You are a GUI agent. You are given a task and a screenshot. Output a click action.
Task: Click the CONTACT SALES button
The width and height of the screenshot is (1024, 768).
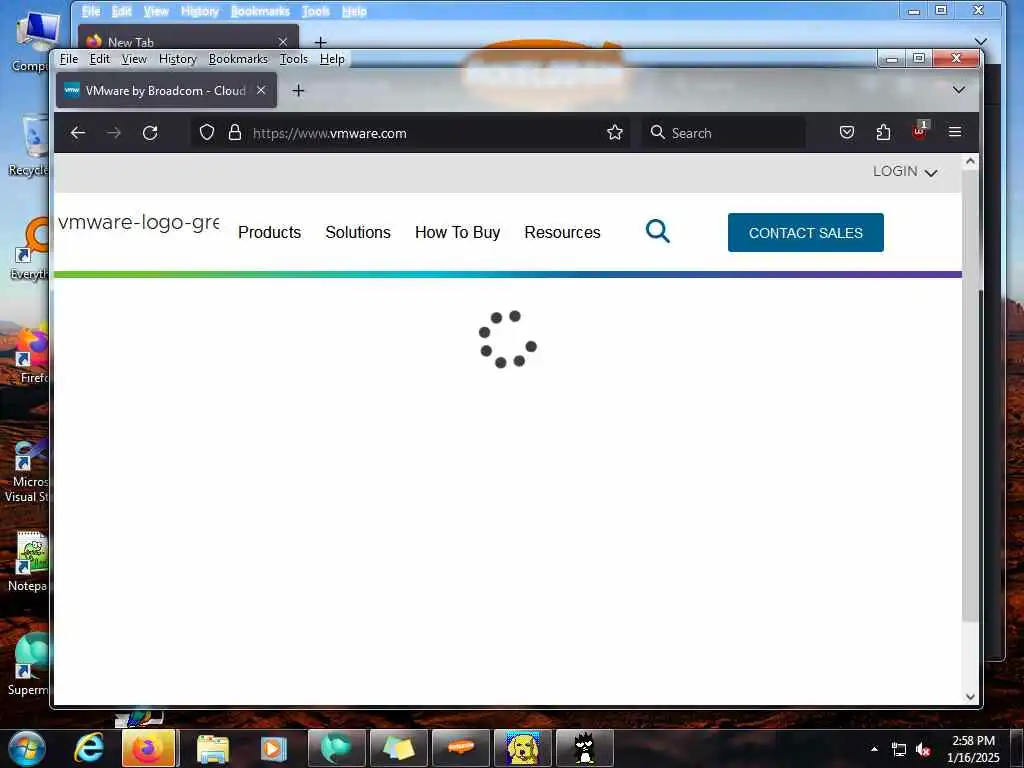(x=806, y=232)
